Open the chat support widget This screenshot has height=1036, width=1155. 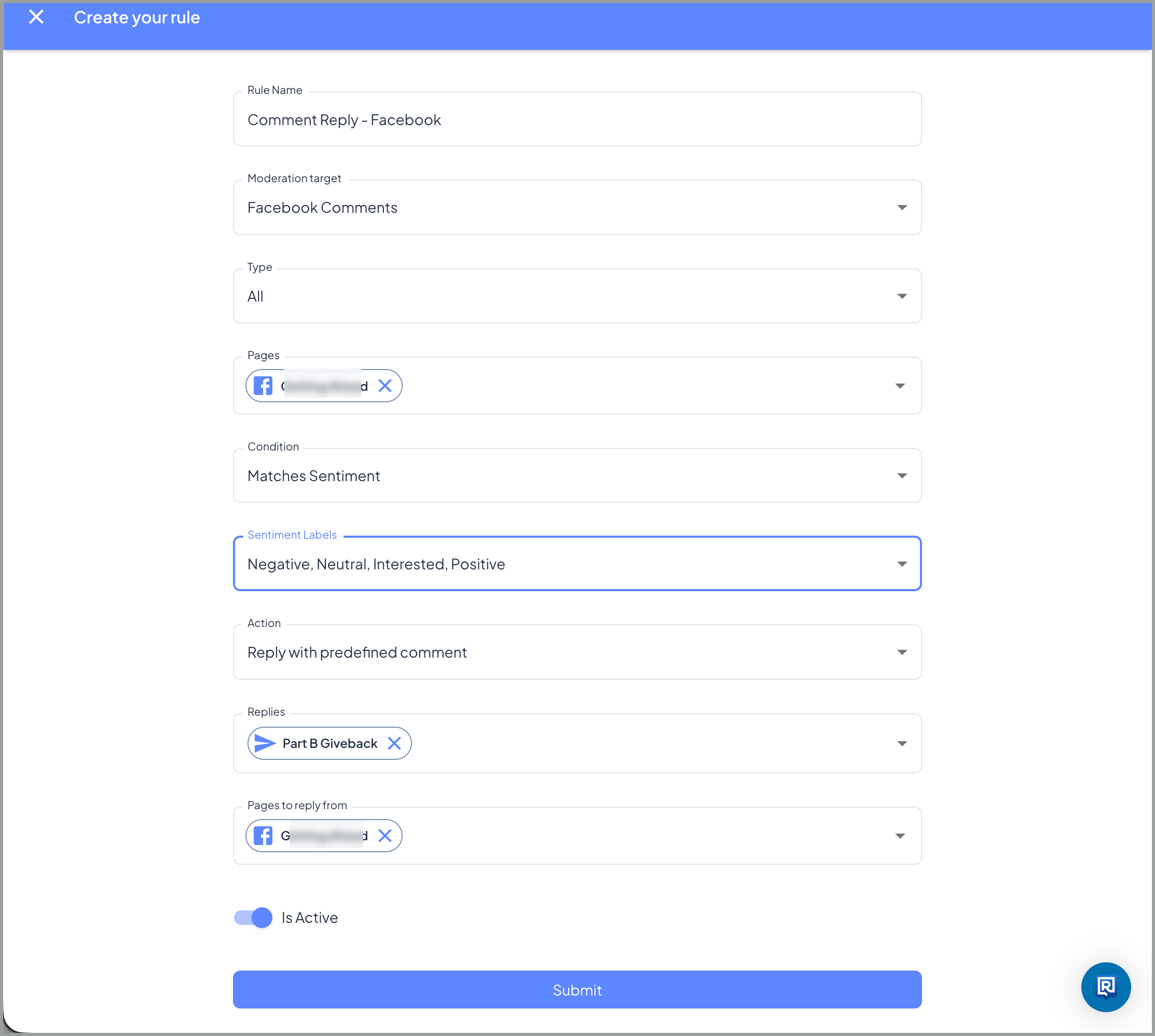pos(1106,987)
